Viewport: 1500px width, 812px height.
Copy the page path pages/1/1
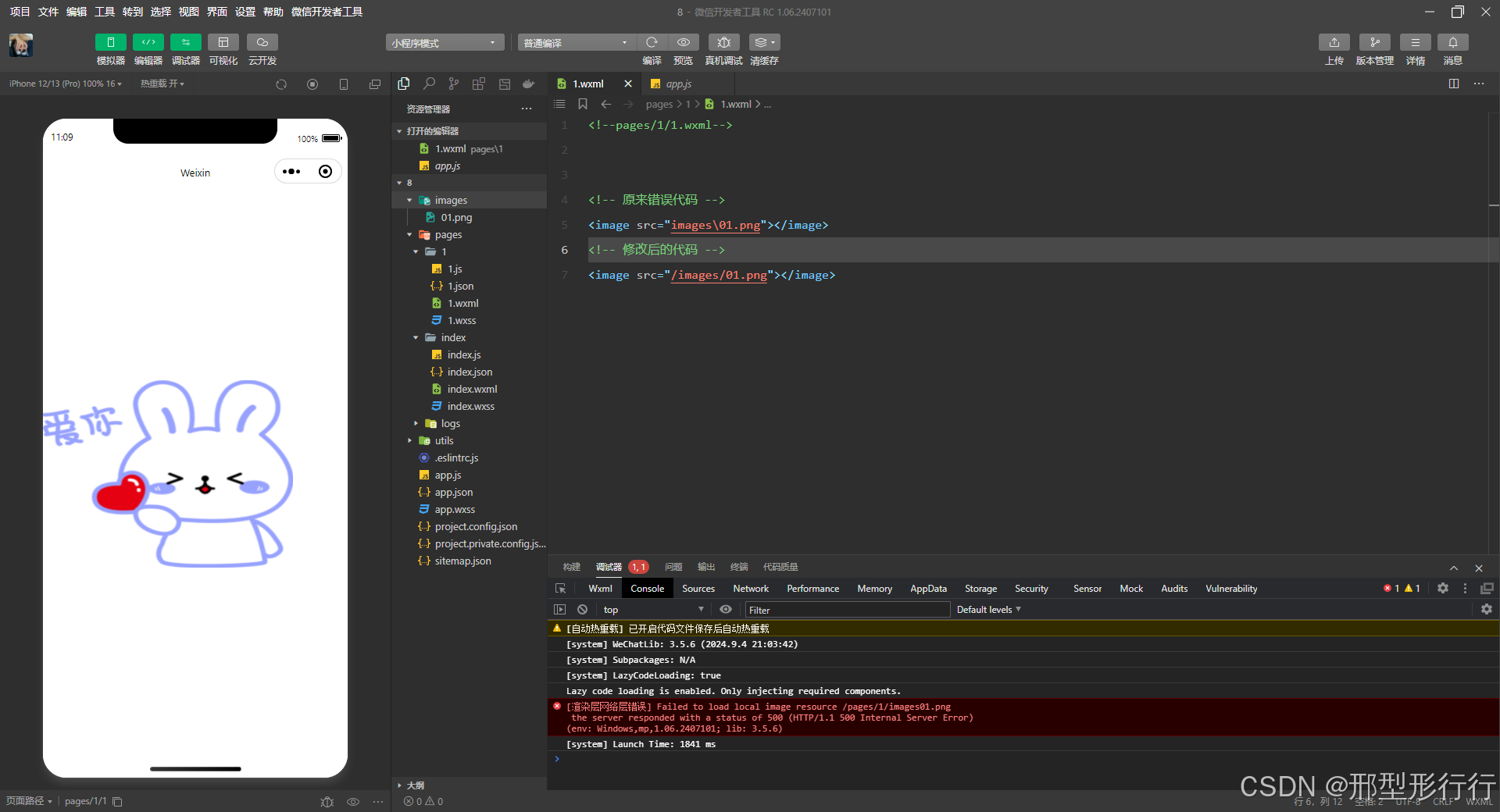(117, 802)
